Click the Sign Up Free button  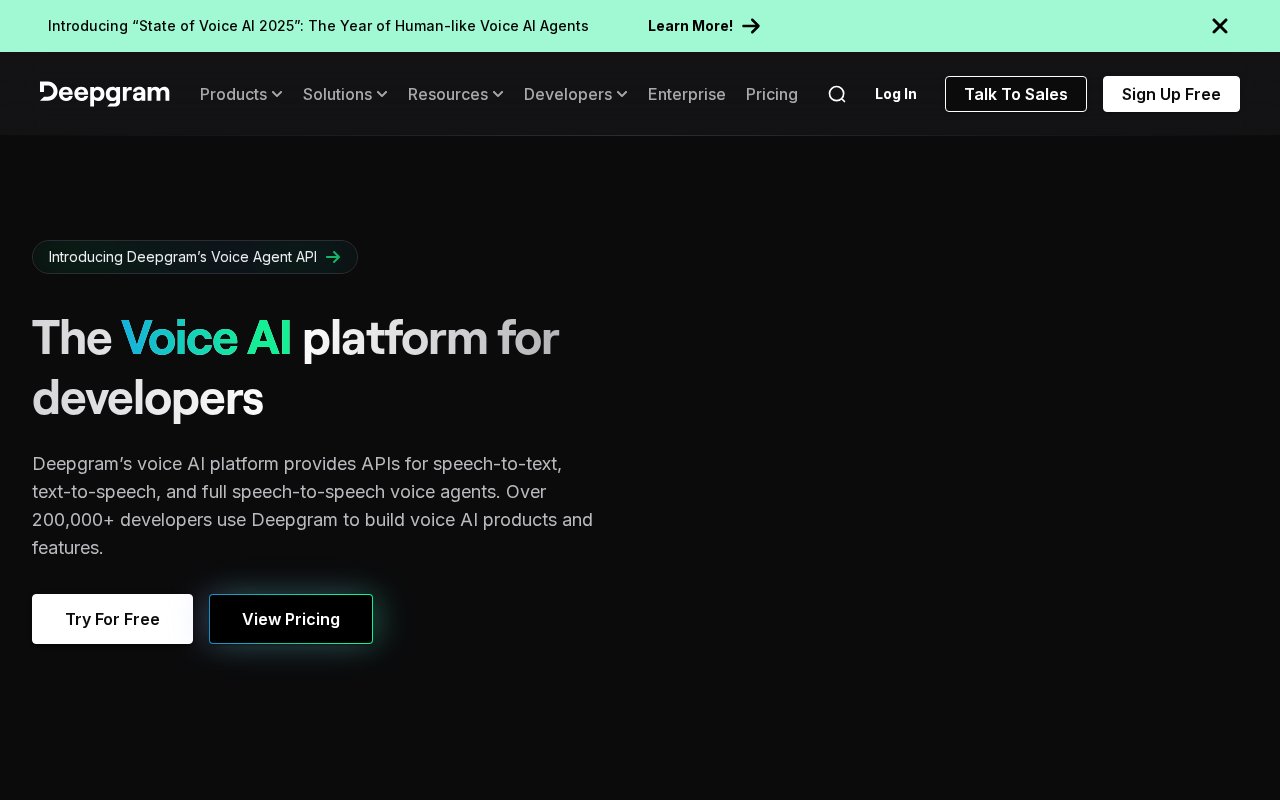pyautogui.click(x=1171, y=94)
